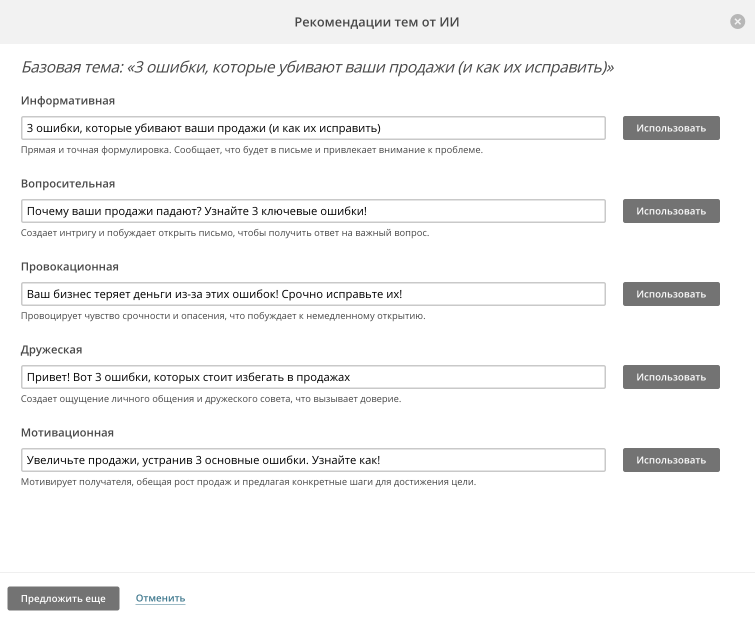The height and width of the screenshot is (622, 755).
Task: Click the dialog title Рекомендации тем от ИИ
Action: click(377, 22)
